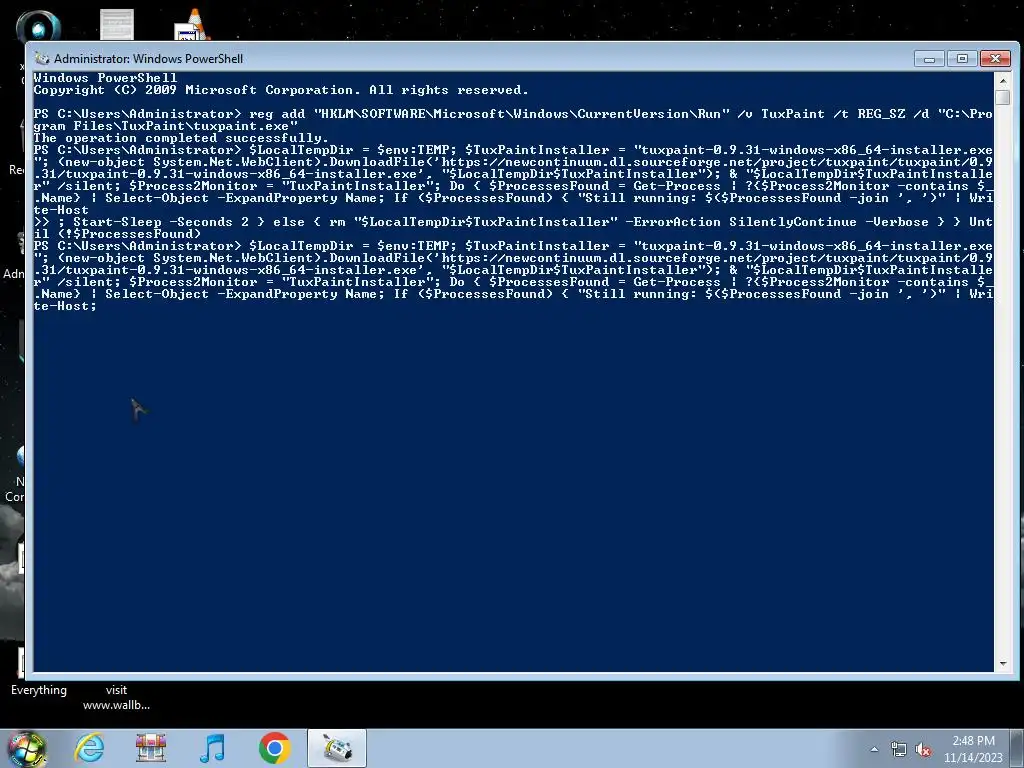This screenshot has height=768, width=1024.
Task: Show hidden system tray icons
Action: [x=874, y=750]
